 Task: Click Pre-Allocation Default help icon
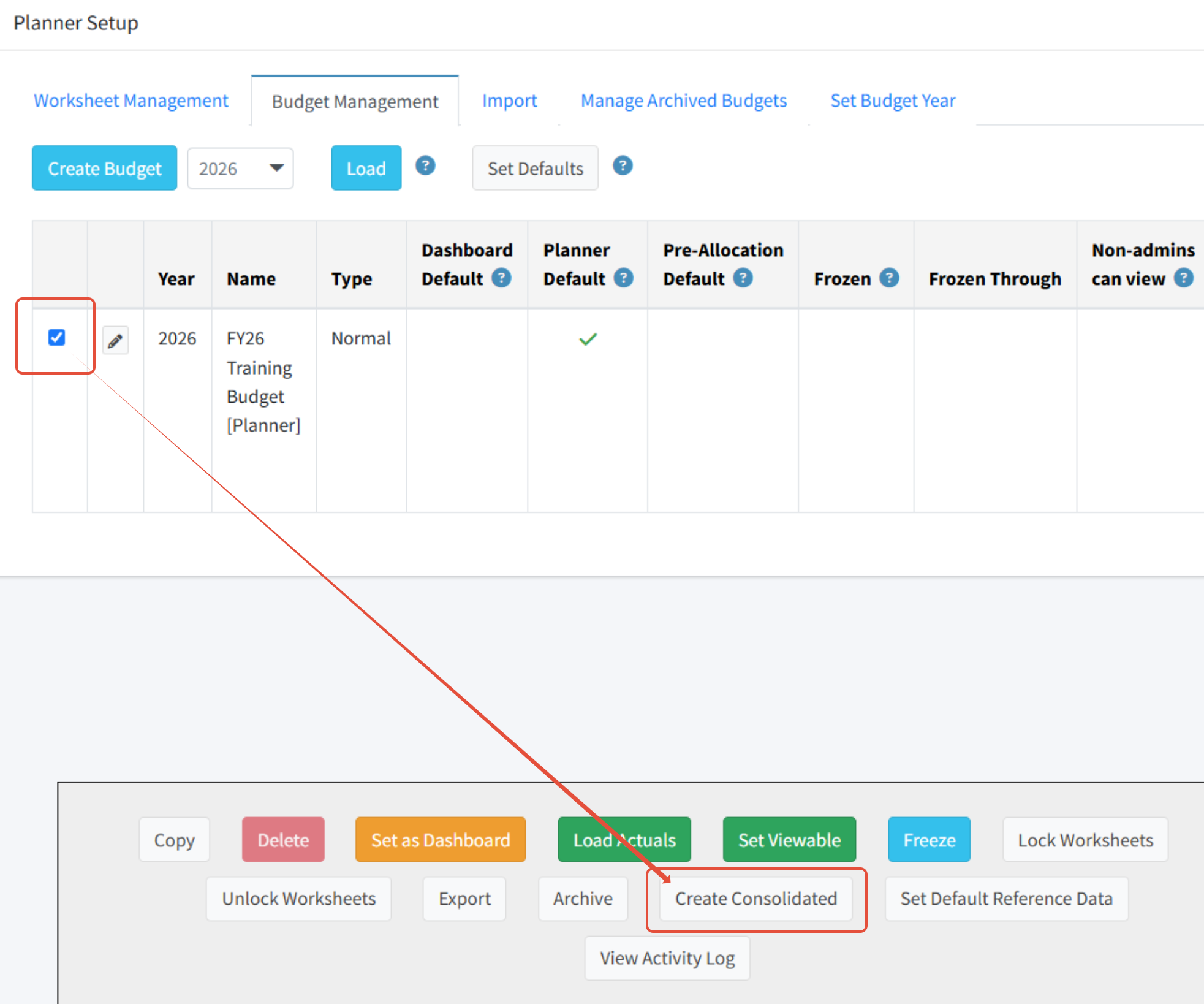pos(743,278)
